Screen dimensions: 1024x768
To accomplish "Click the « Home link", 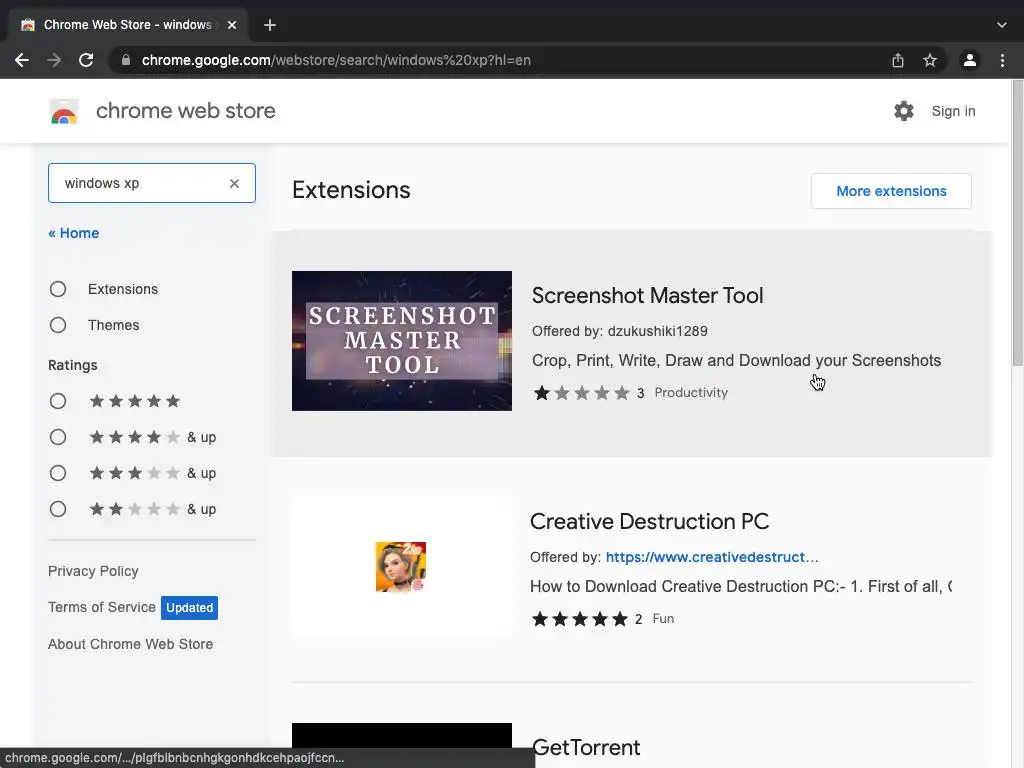I will coord(74,233).
